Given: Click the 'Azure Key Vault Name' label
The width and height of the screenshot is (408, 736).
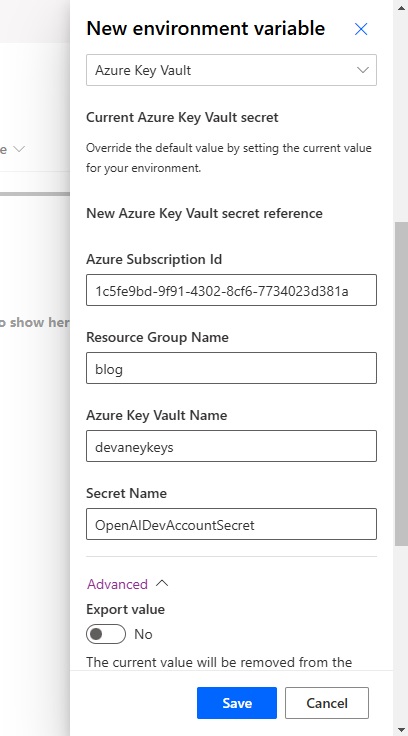Looking at the screenshot, I should coord(157,415).
